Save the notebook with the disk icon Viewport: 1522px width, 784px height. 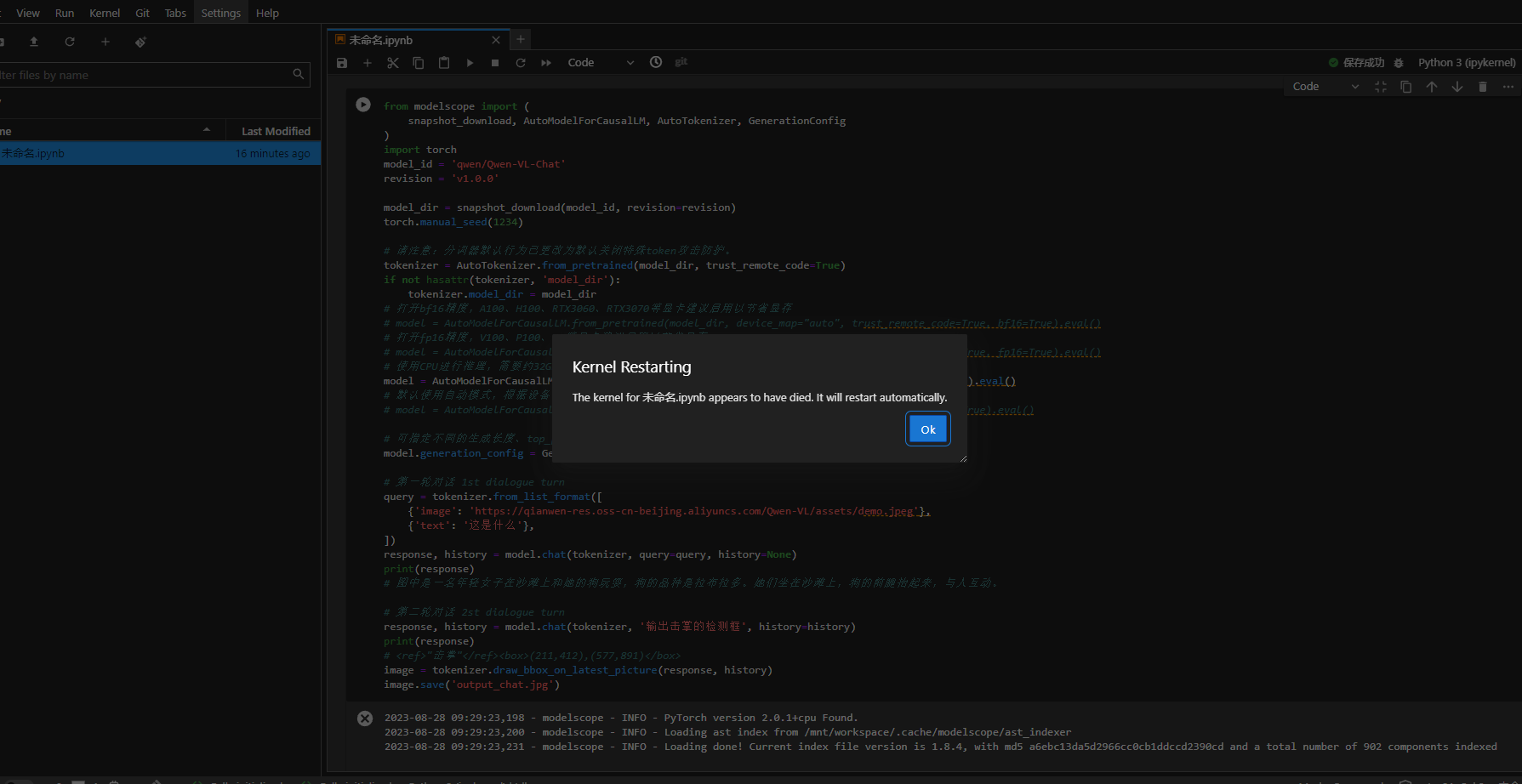point(342,63)
